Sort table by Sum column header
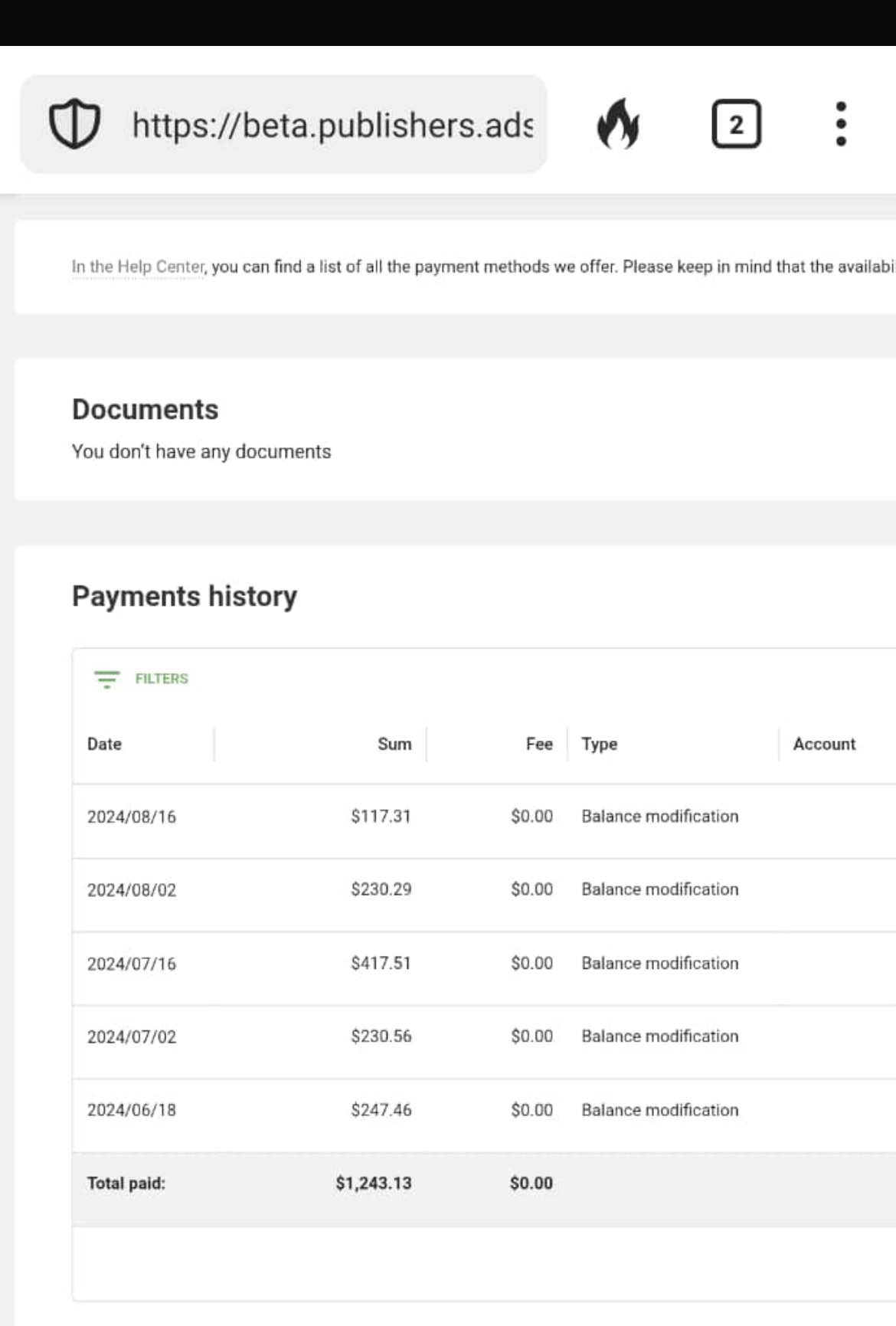The width and height of the screenshot is (896, 1326). [394, 744]
